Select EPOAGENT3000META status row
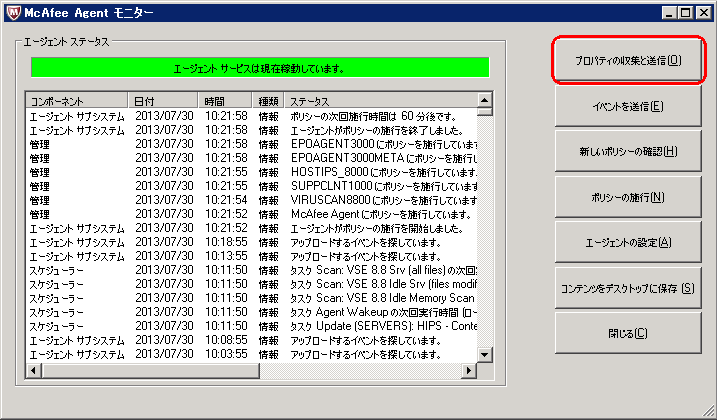 click(x=251, y=159)
